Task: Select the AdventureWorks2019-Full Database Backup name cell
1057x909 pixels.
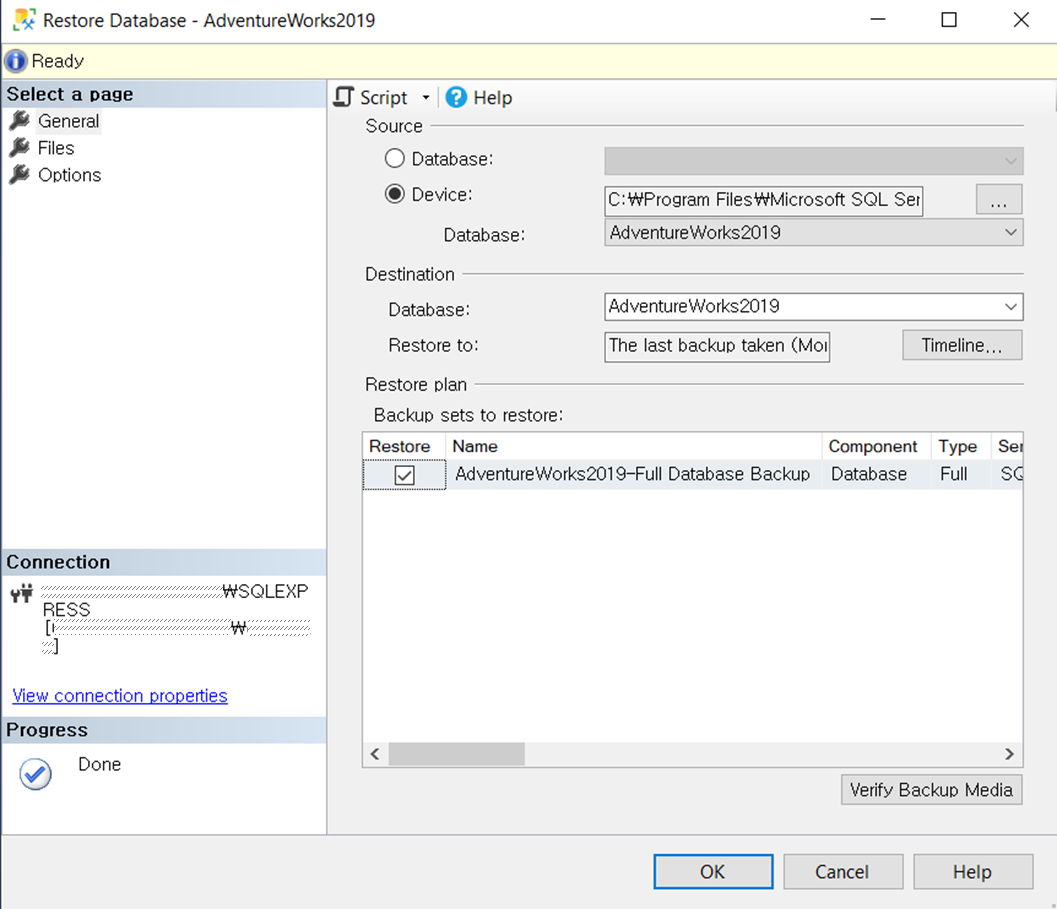Action: tap(633, 474)
